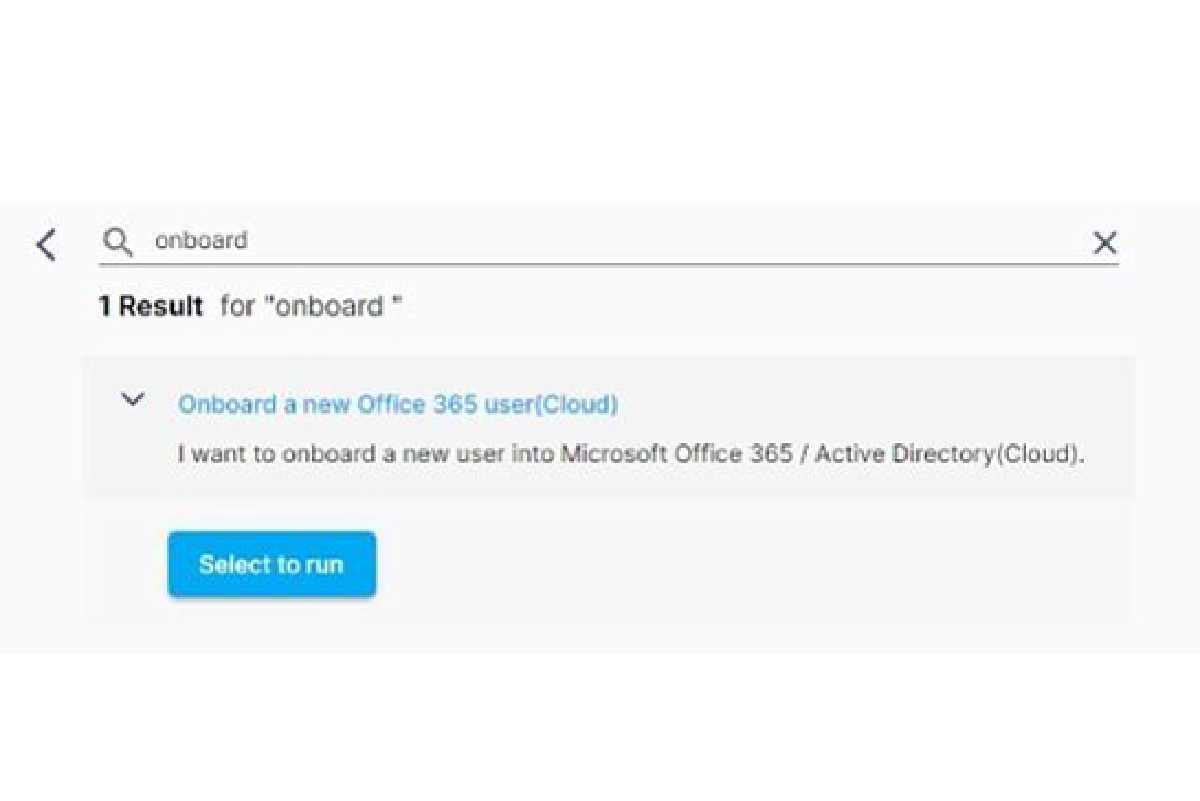Go back using the left arrow icon
This screenshot has height=801, width=1200.
pos(46,244)
